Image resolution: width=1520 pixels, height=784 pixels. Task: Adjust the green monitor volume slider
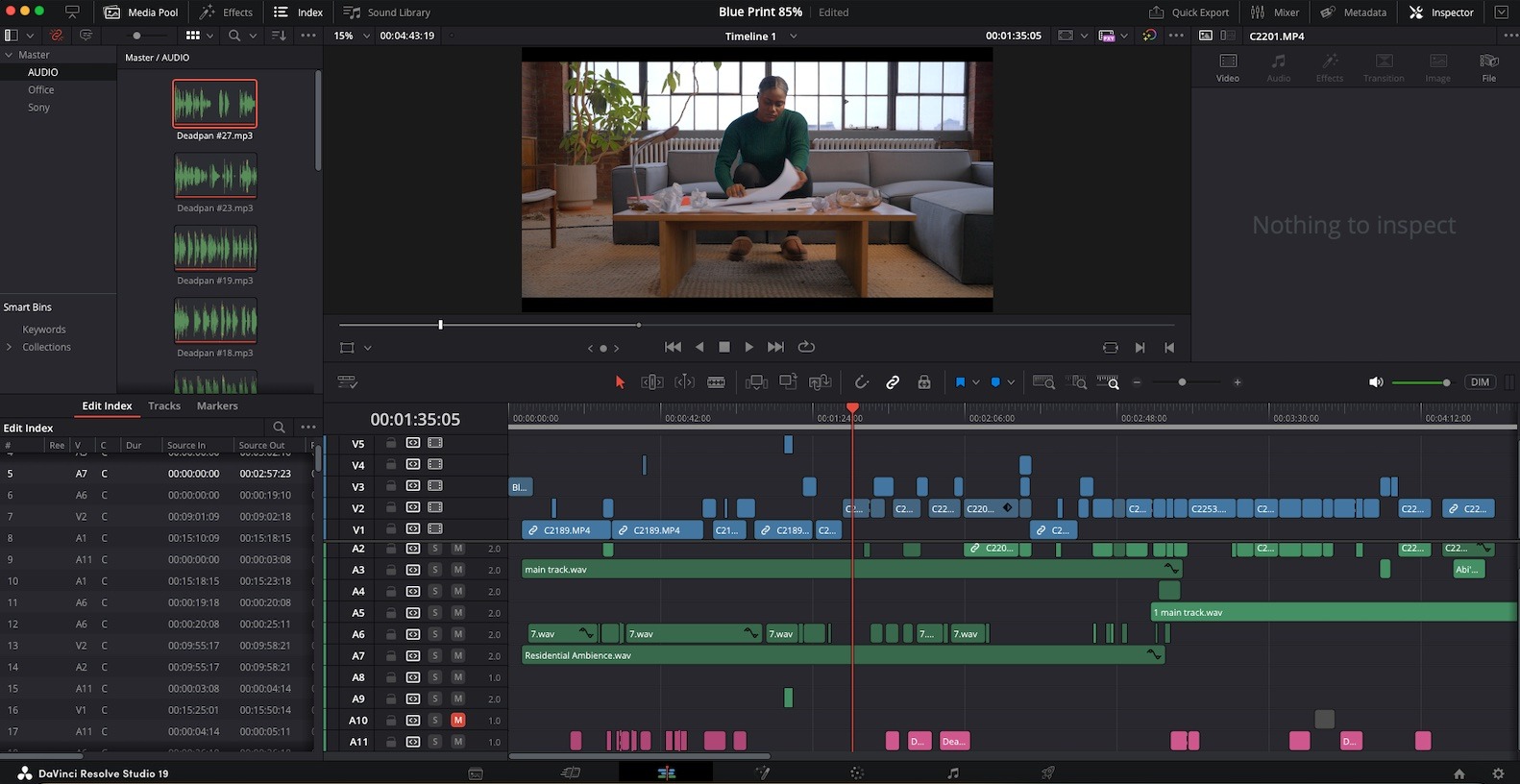(x=1421, y=382)
